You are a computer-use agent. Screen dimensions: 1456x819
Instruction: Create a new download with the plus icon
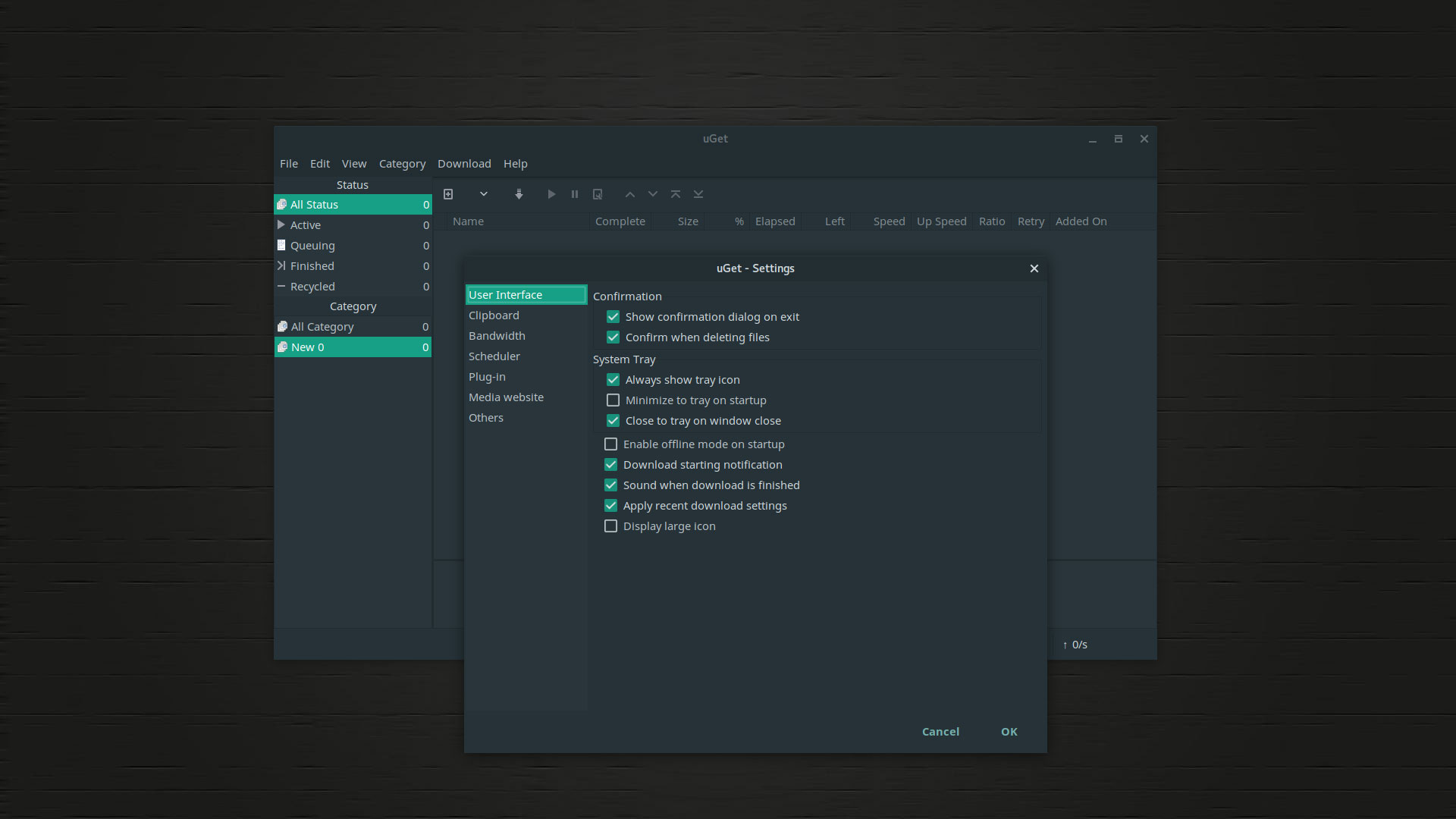(448, 194)
